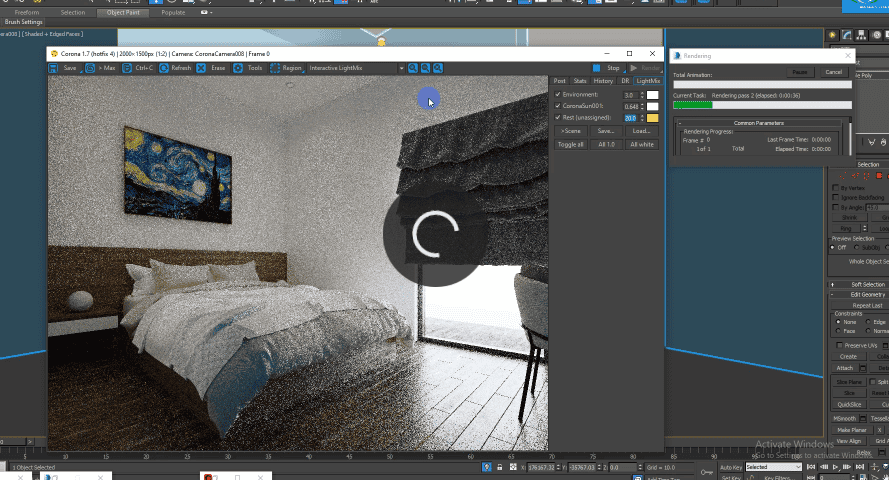
Task: Enable Preserve UVs checkbox
Action: click(x=840, y=345)
